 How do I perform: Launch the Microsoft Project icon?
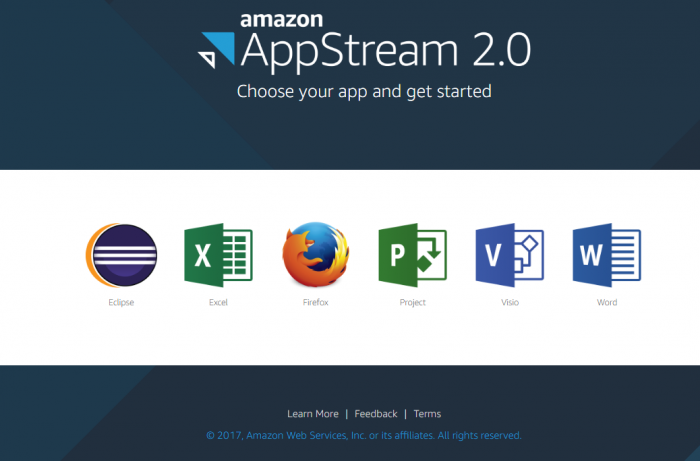(412, 255)
